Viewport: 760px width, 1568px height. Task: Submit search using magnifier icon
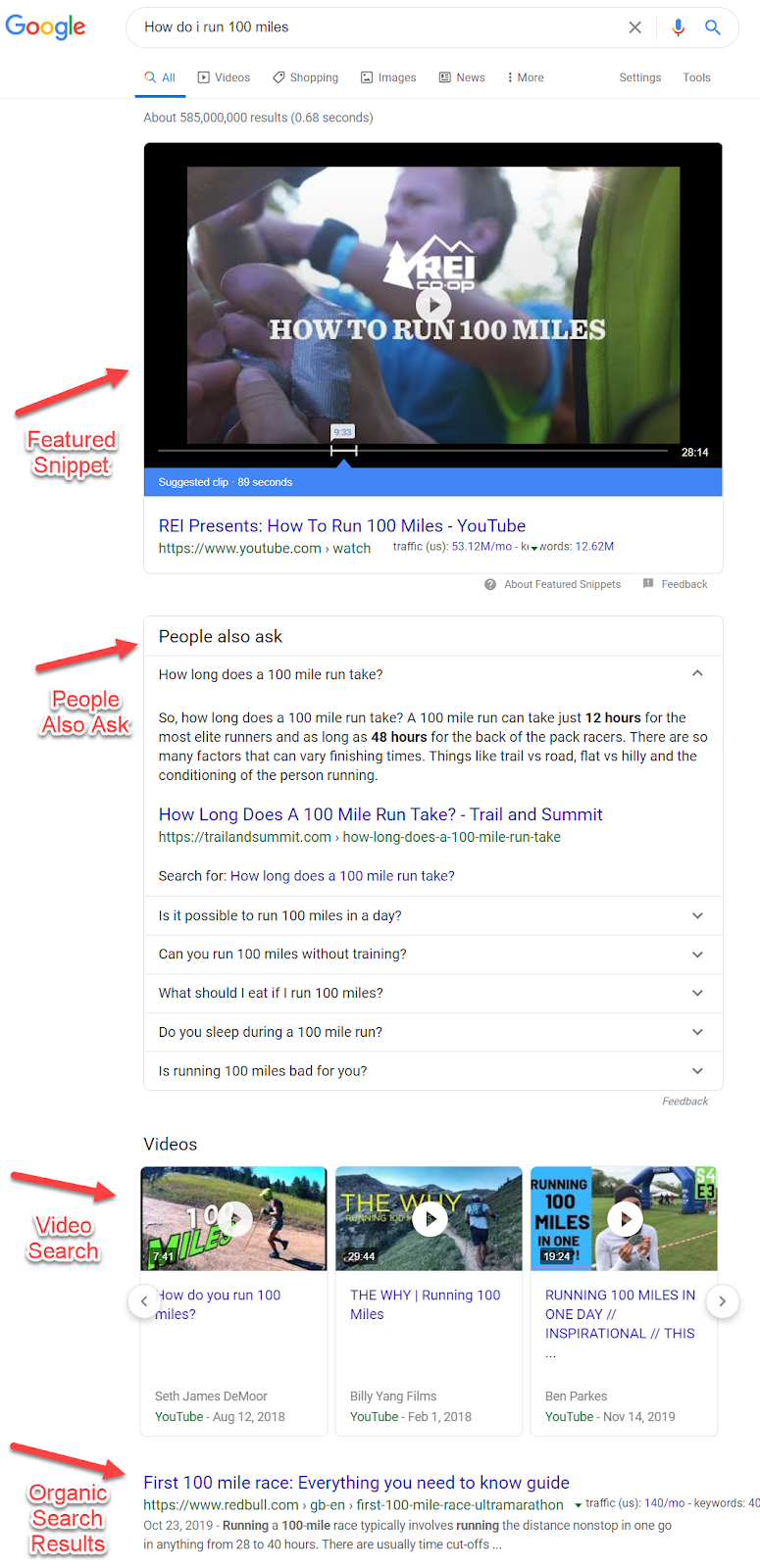coord(713,27)
